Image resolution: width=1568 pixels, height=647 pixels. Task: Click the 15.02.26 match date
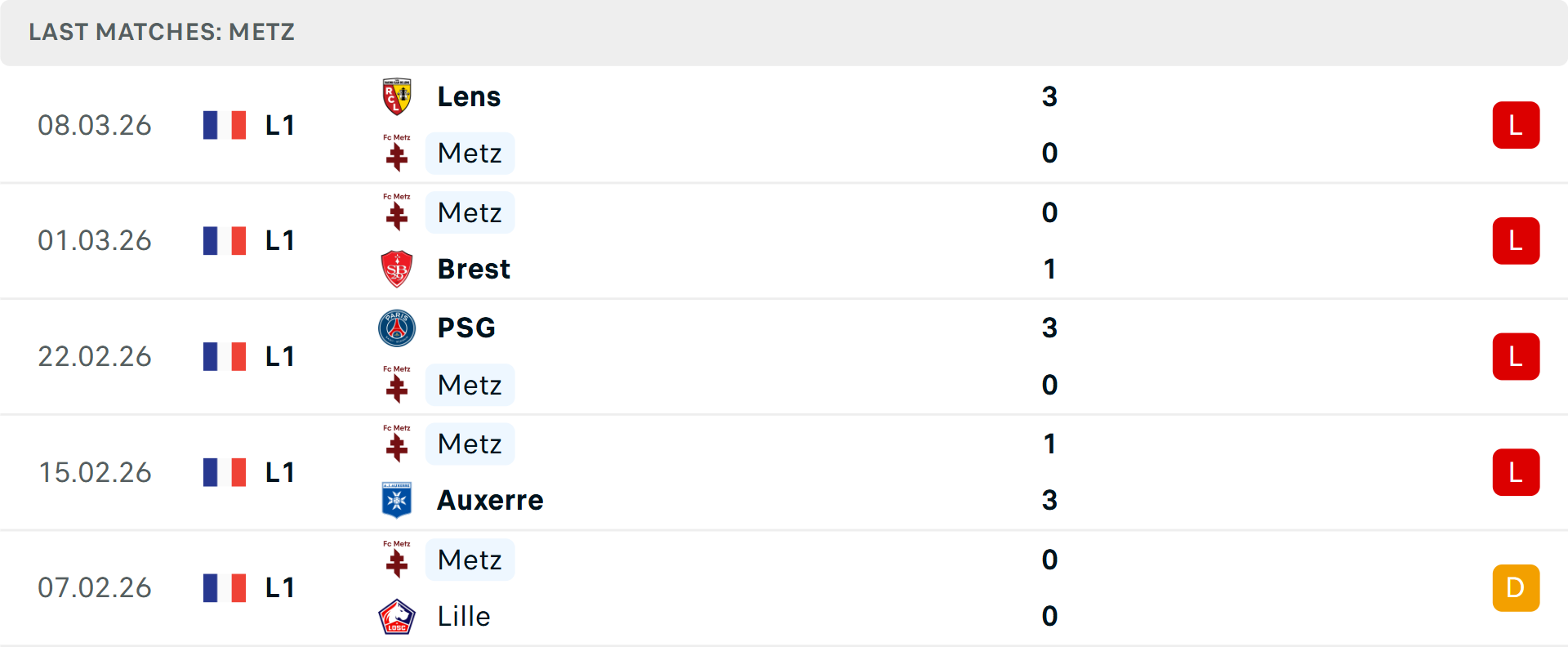95,472
